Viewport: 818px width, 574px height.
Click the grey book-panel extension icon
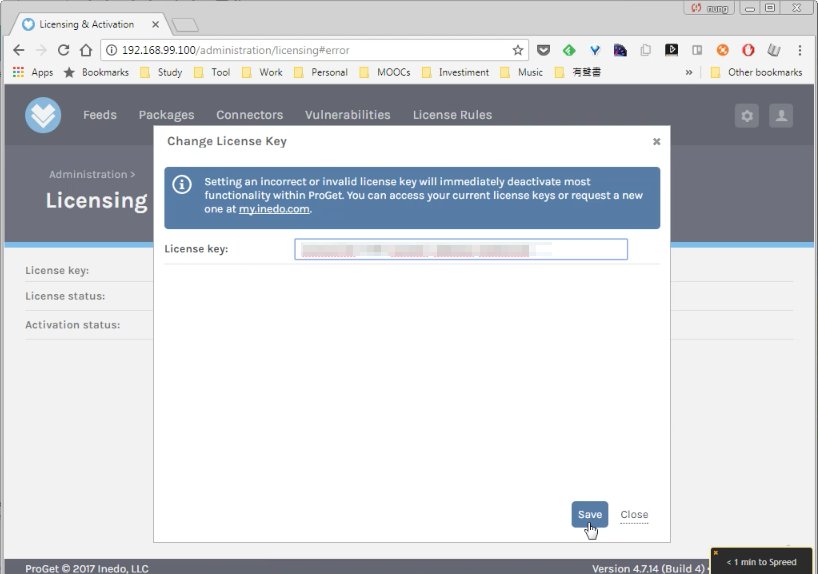(x=696, y=50)
